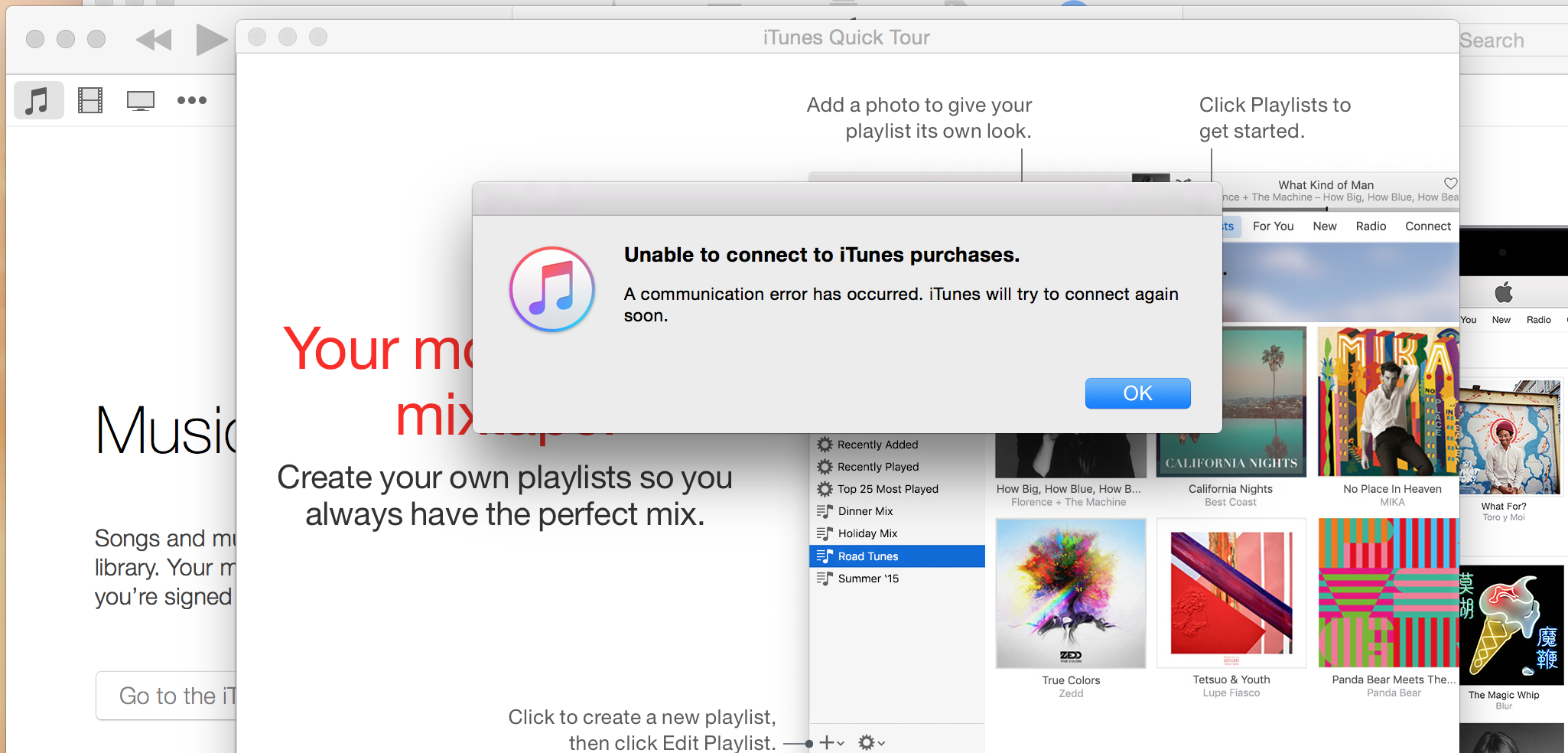The width and height of the screenshot is (1568, 753).
Task: Click the artist name 'Toro y Moi'
Action: (1504, 517)
